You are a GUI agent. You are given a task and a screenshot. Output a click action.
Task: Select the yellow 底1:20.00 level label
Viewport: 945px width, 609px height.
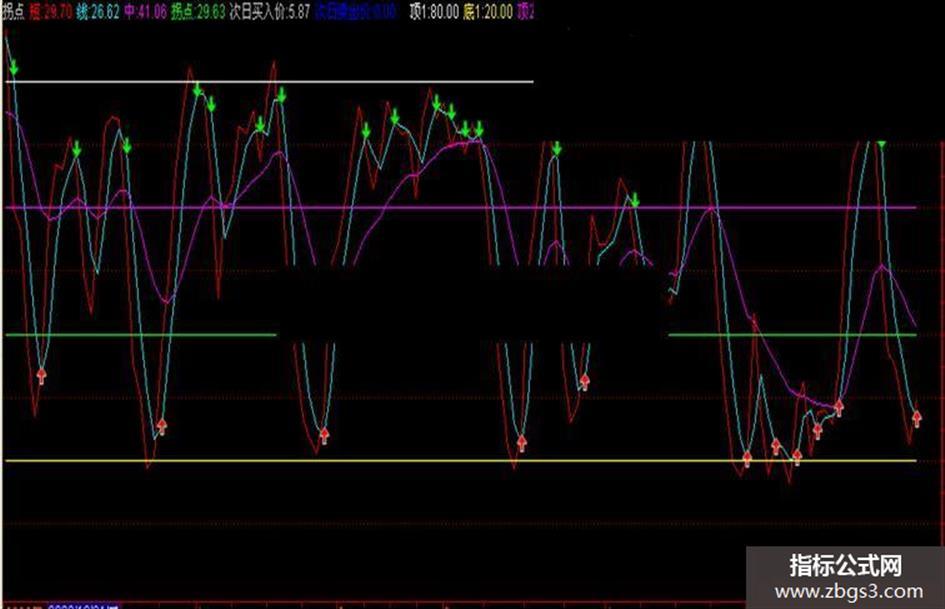click(488, 11)
